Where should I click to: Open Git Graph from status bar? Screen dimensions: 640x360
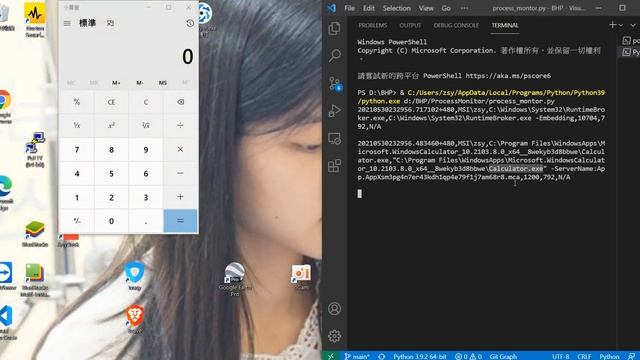point(503,356)
